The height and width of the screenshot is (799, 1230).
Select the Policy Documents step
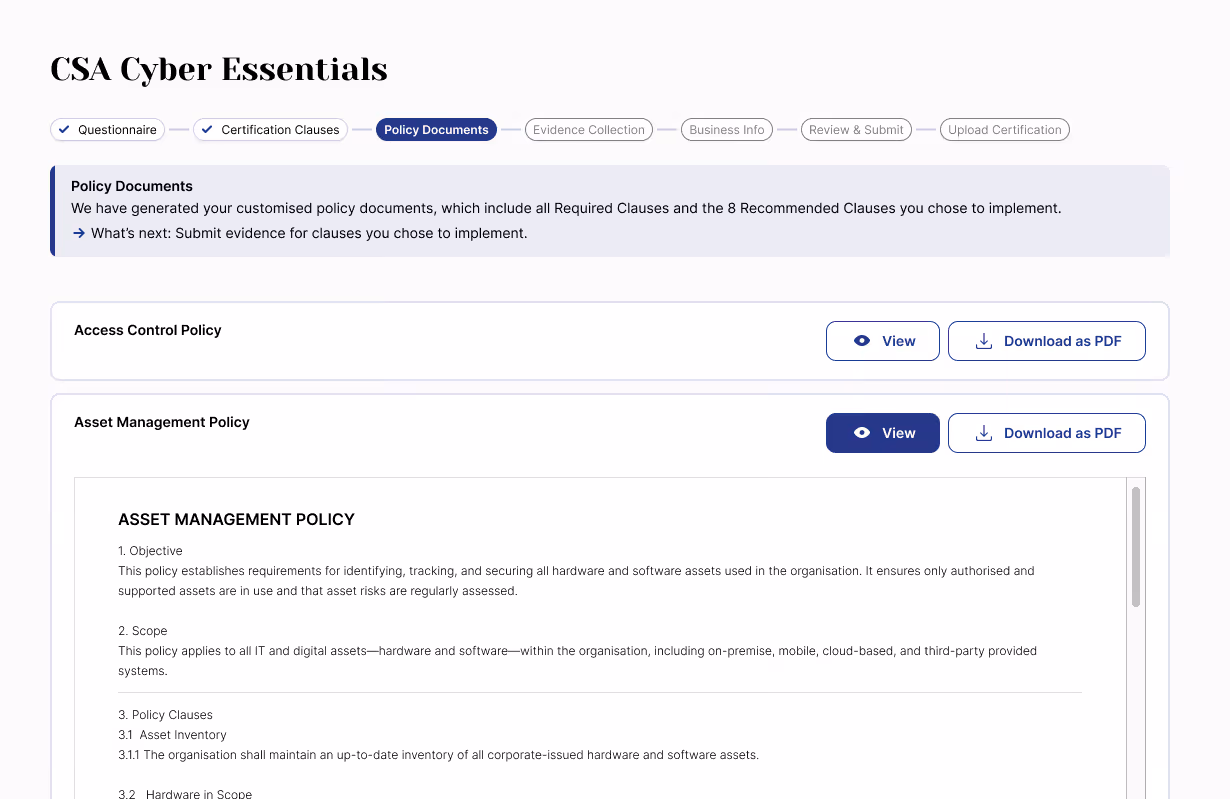(436, 129)
